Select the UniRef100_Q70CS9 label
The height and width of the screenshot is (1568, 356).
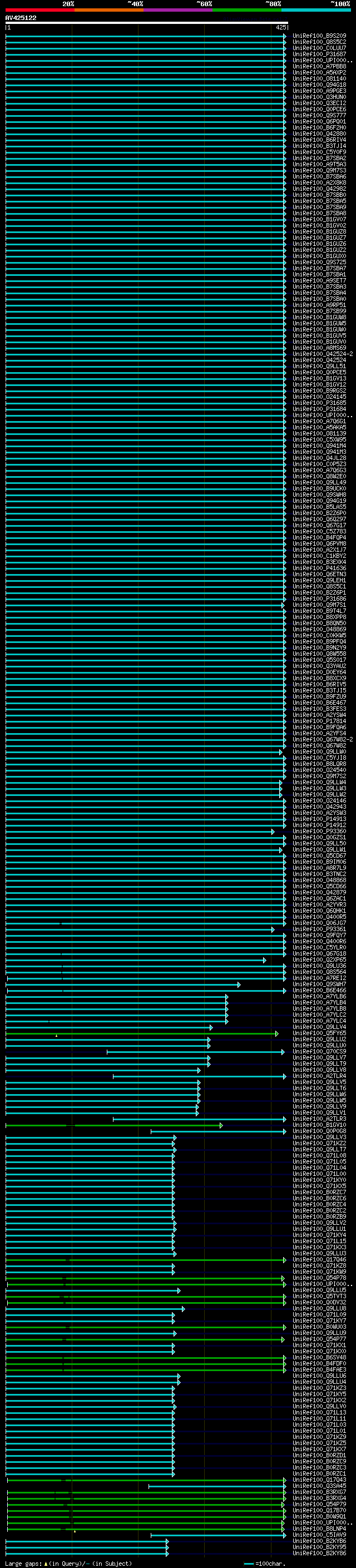[x=319, y=1052]
